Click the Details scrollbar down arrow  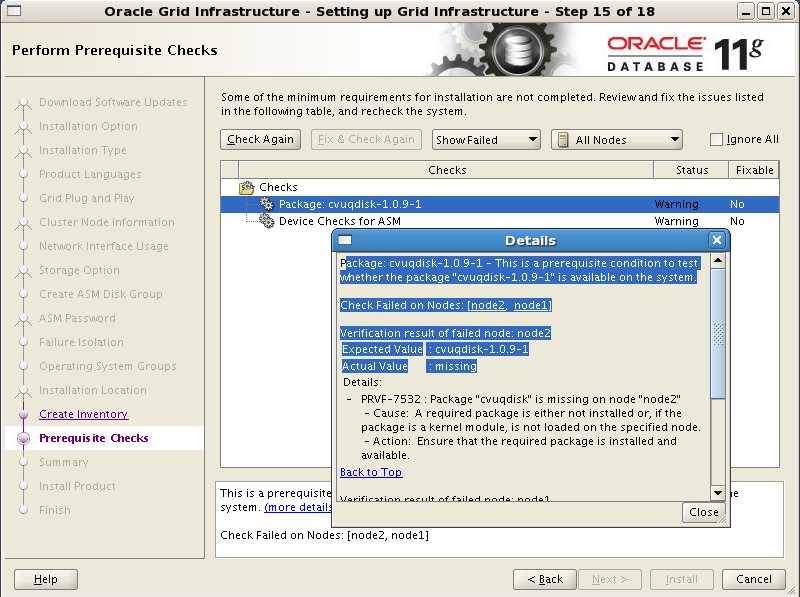click(718, 493)
